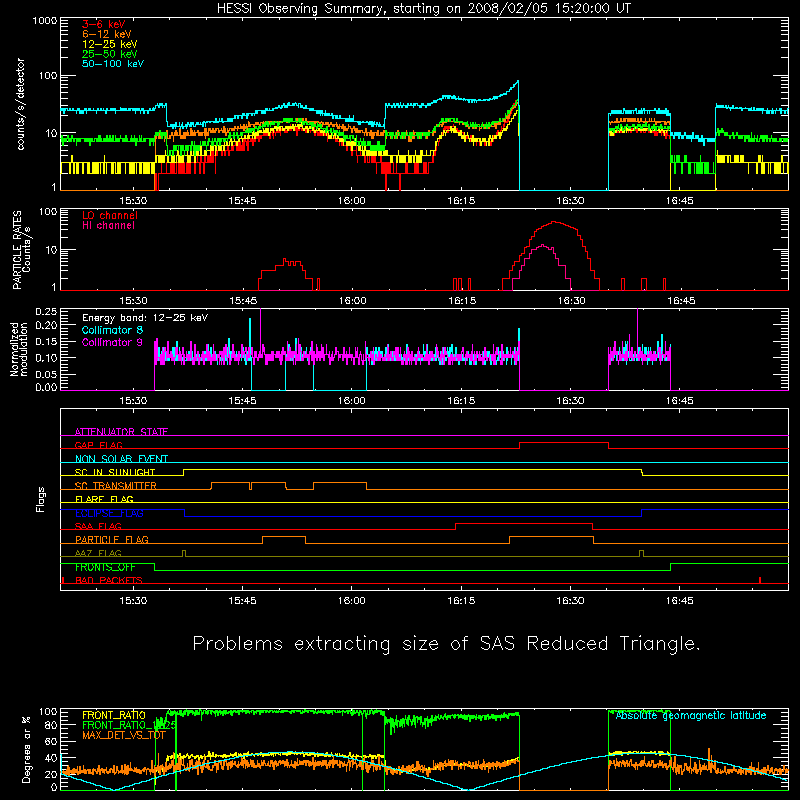Click the 'Normalized modulation' axis label
This screenshot has width=800, height=800.
click(19, 349)
